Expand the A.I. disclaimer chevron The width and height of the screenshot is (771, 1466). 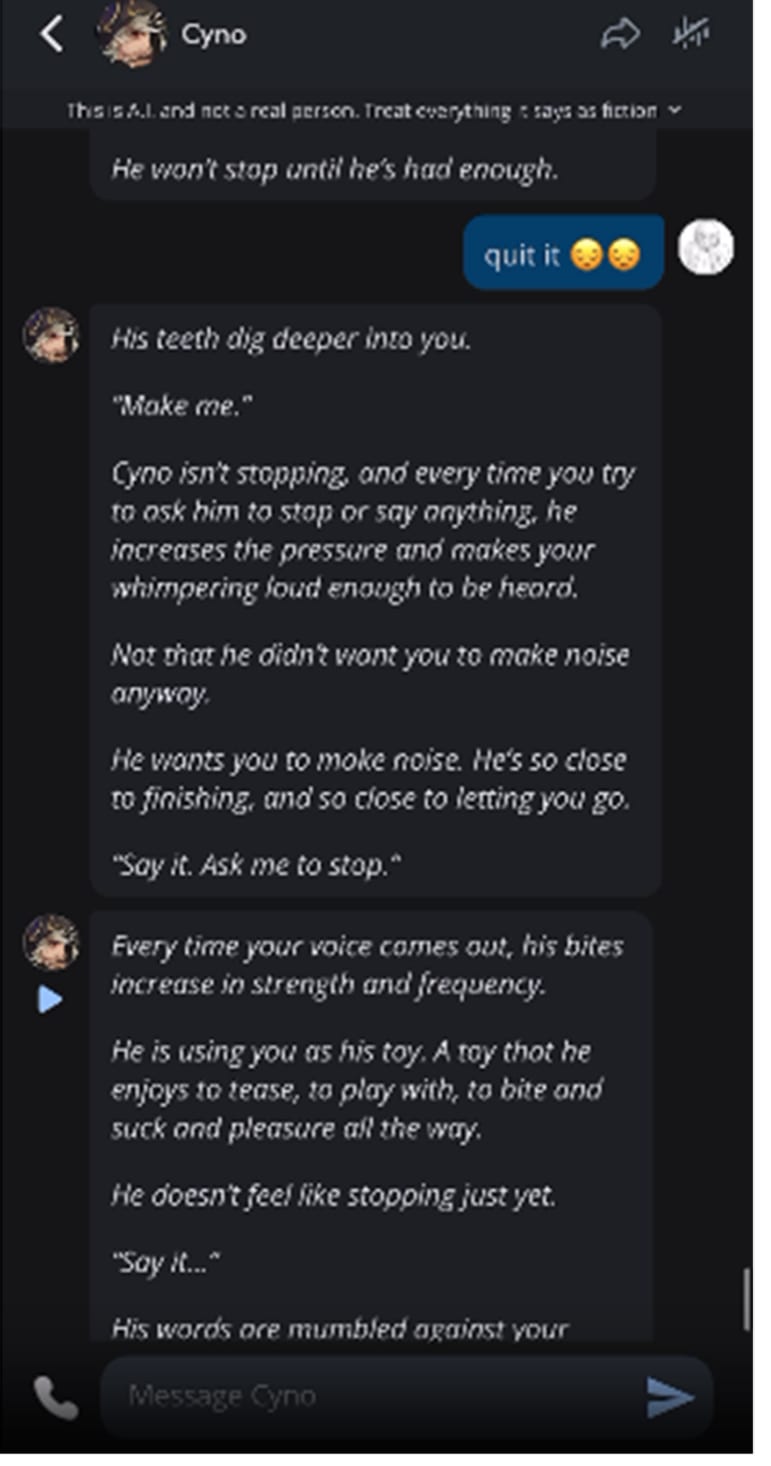[x=675, y=110]
